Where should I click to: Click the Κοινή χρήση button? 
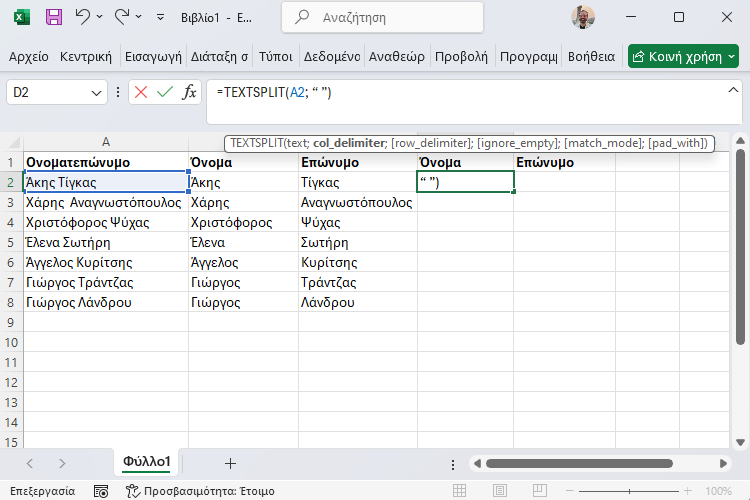683,56
